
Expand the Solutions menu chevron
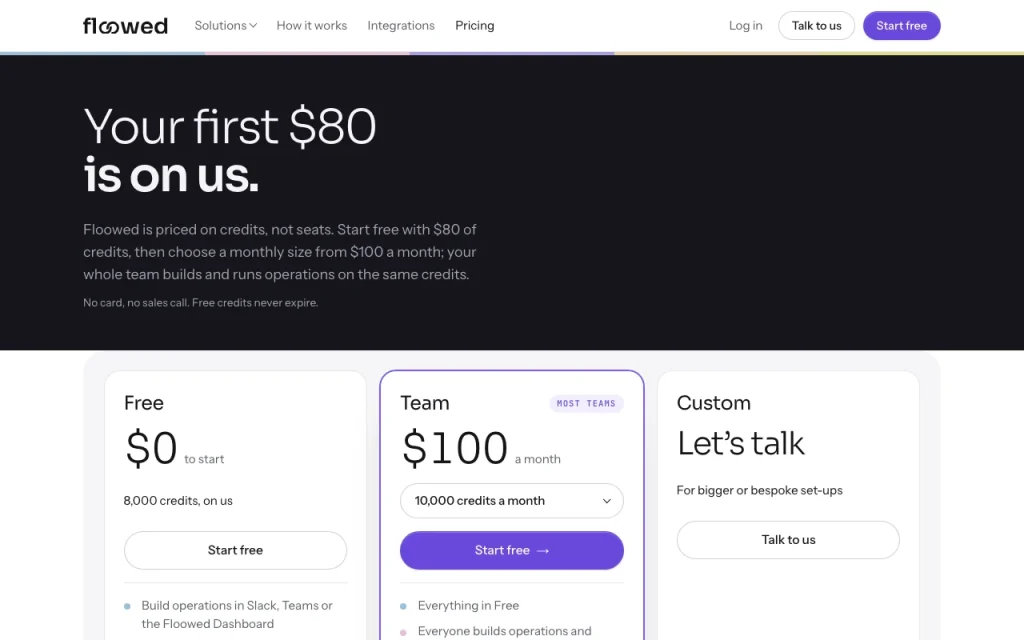click(253, 25)
